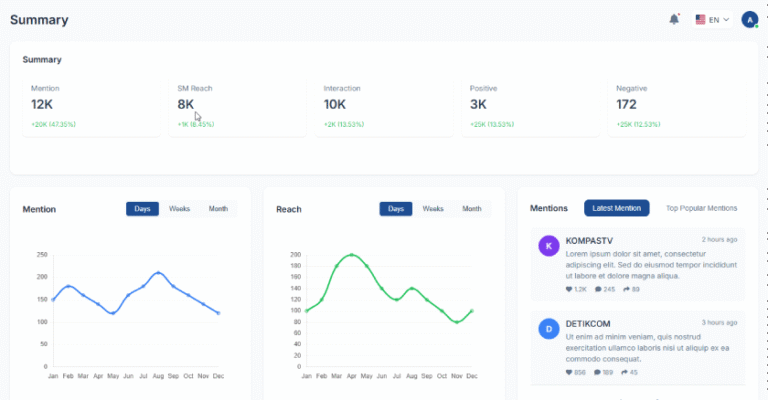The width and height of the screenshot is (768, 400).
Task: Click the Apr peak on Reach chart
Action: coord(351,255)
